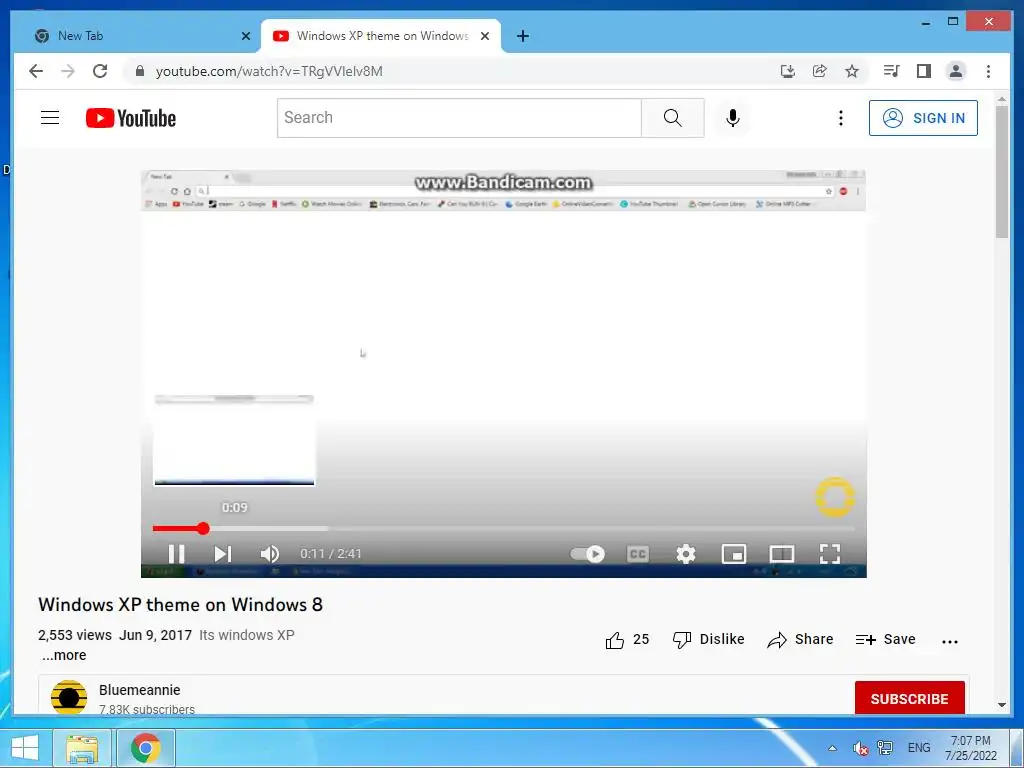Click scrollbar down arrow of the page
The width and height of the screenshot is (1024, 768).
coord(1002,705)
